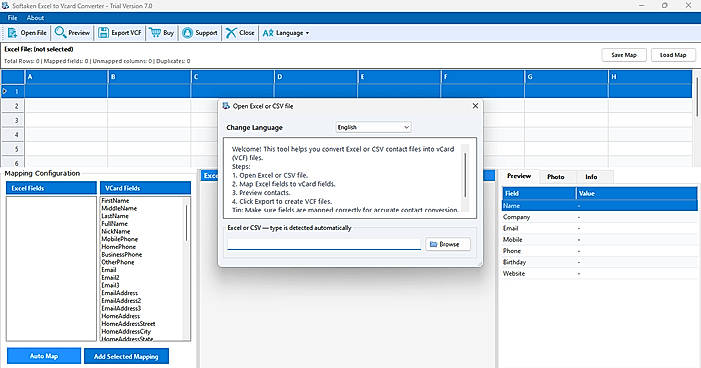Image resolution: width=701 pixels, height=368 pixels.
Task: Select the Website row in preview table
Action: [599, 273]
